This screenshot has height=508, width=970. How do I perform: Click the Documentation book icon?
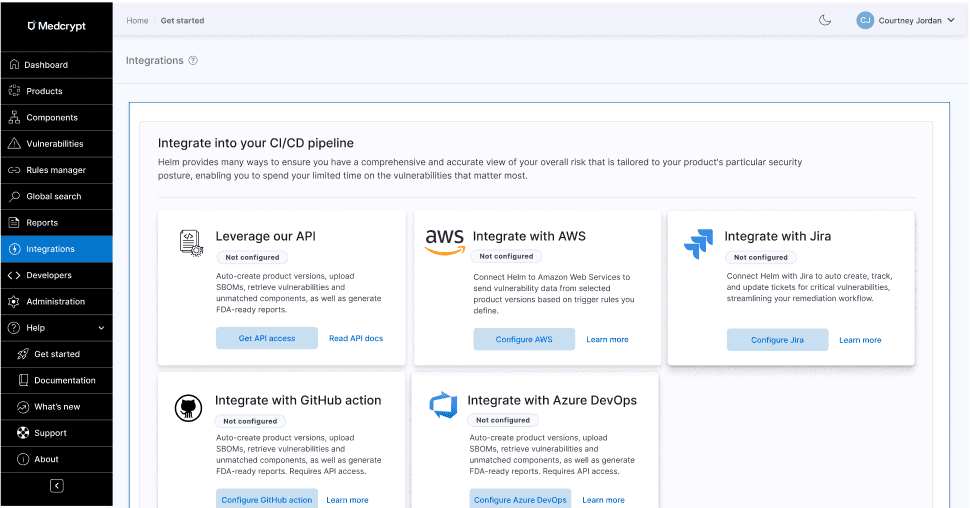tap(24, 380)
